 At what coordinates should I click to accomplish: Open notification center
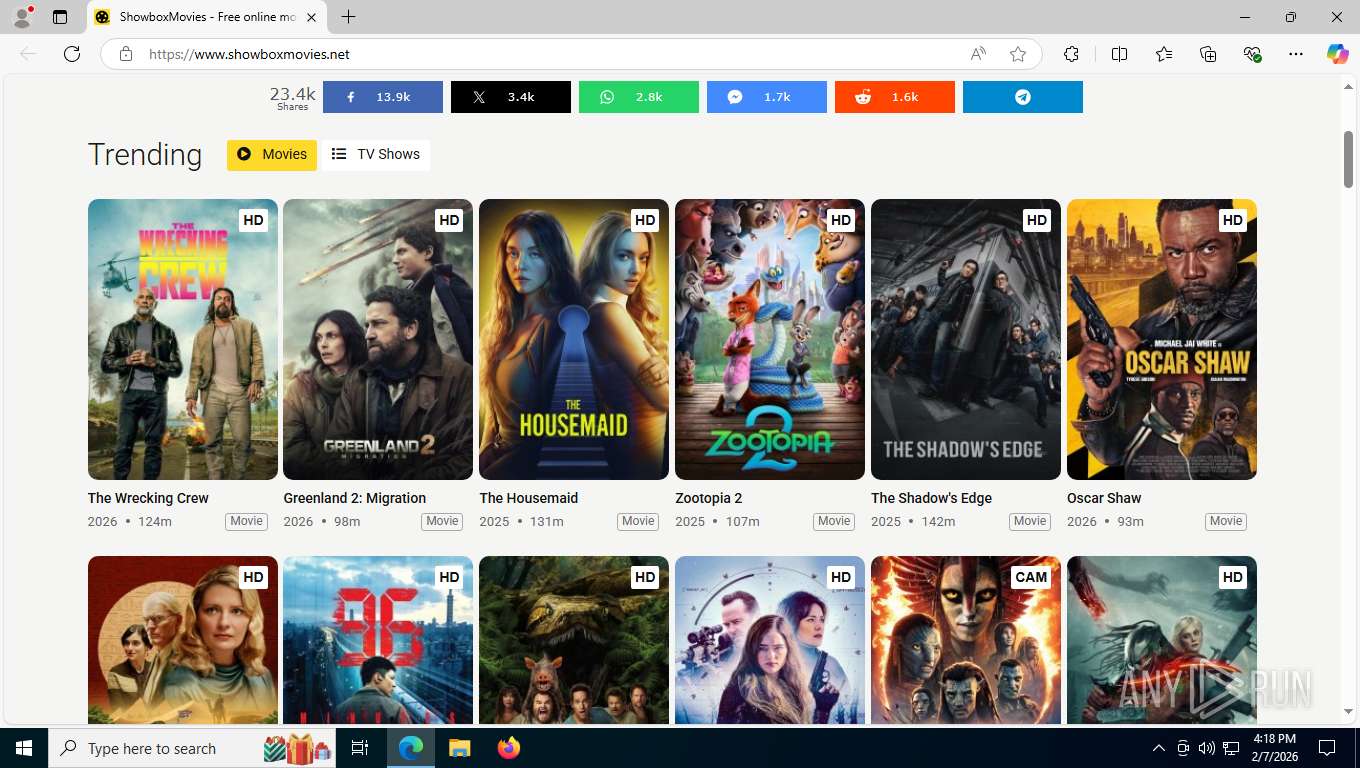click(1327, 748)
